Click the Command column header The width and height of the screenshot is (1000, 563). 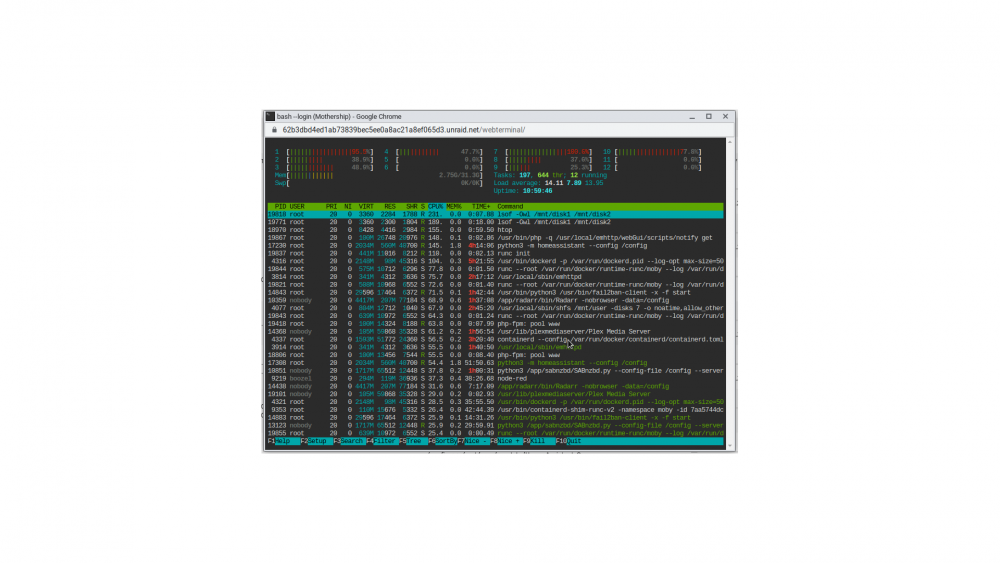coord(510,207)
